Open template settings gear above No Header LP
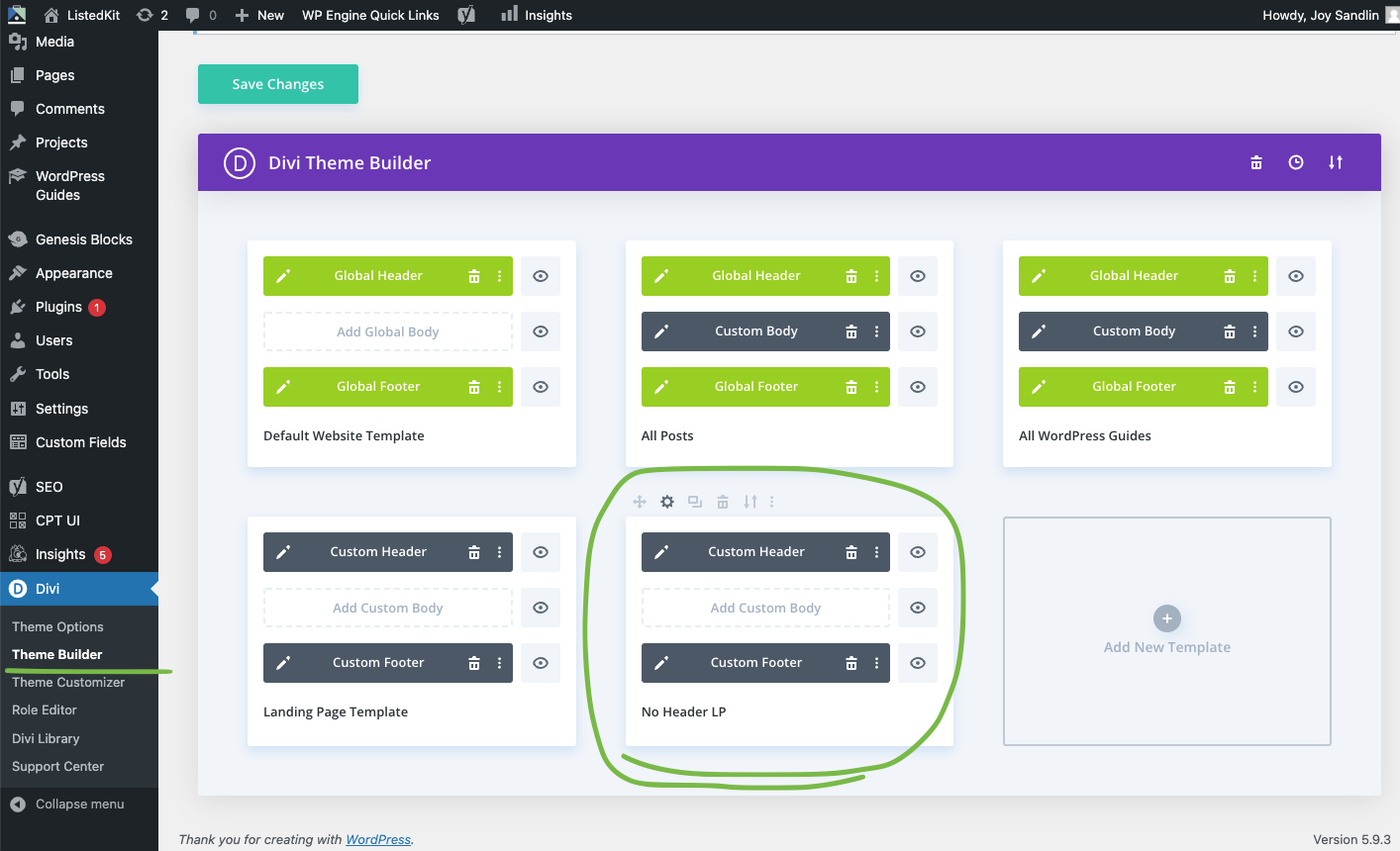 tap(667, 502)
